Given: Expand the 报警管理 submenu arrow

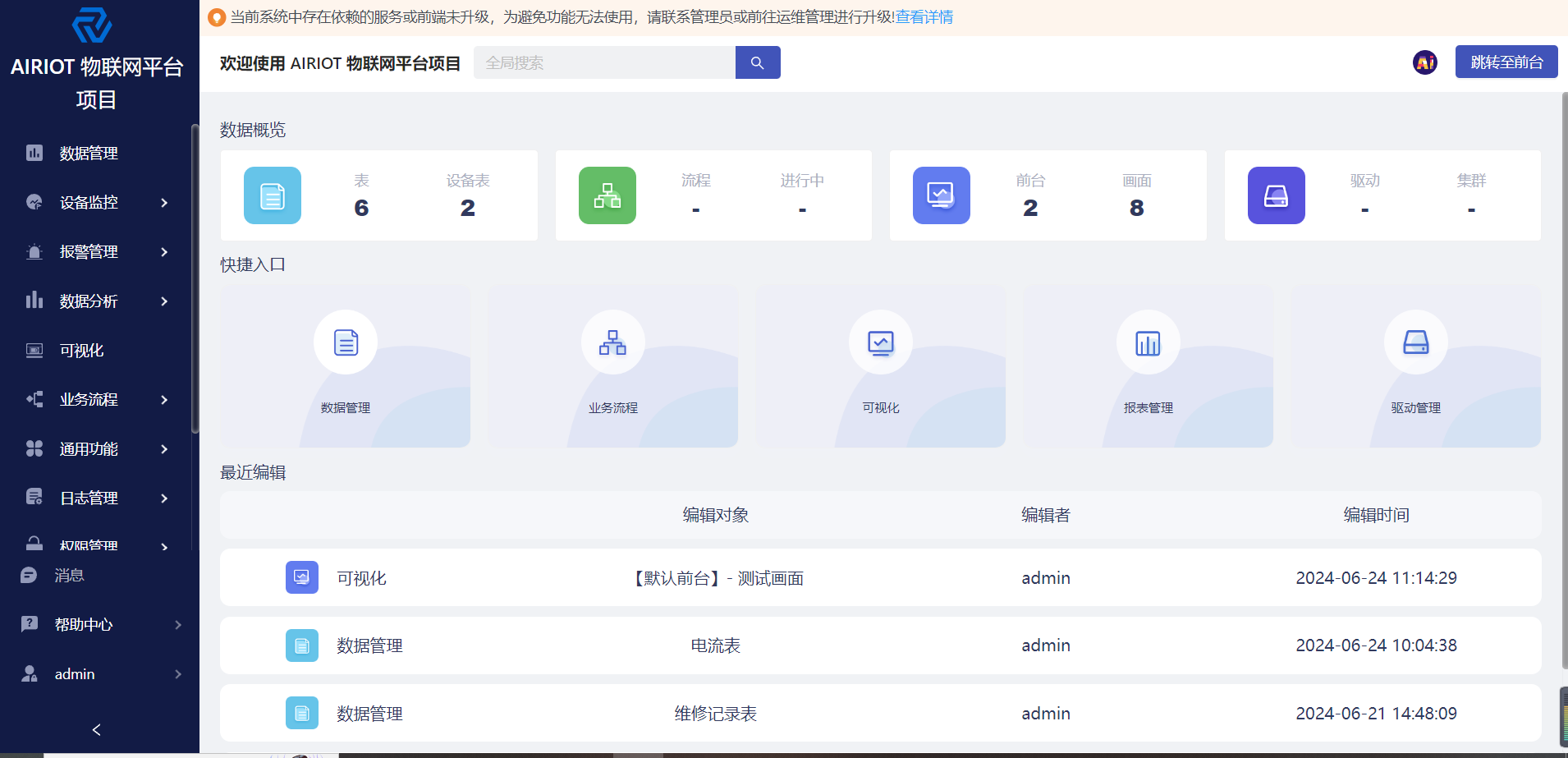Looking at the screenshot, I should point(164,251).
